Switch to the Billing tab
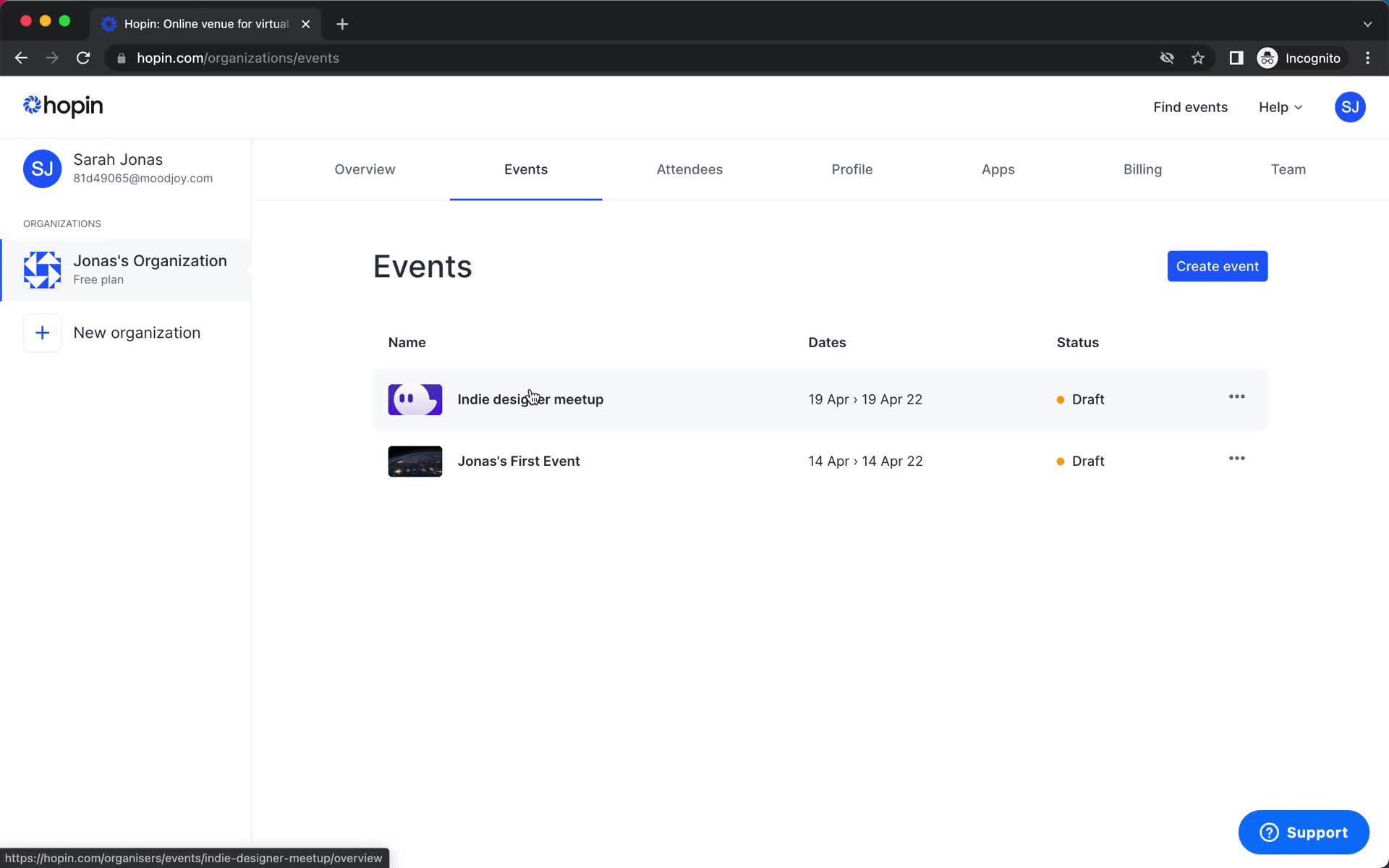The image size is (1389, 868). pyautogui.click(x=1142, y=169)
